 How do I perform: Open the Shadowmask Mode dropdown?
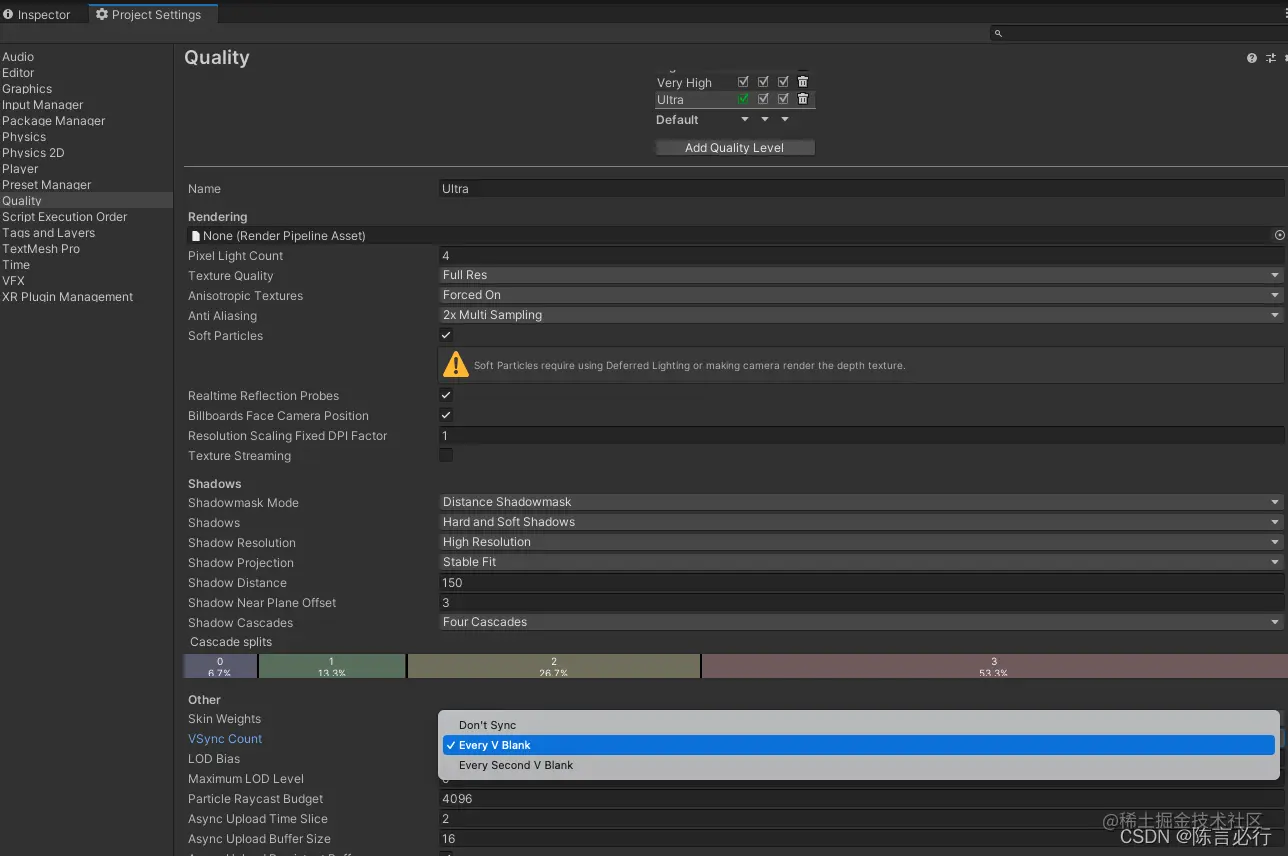coord(861,502)
